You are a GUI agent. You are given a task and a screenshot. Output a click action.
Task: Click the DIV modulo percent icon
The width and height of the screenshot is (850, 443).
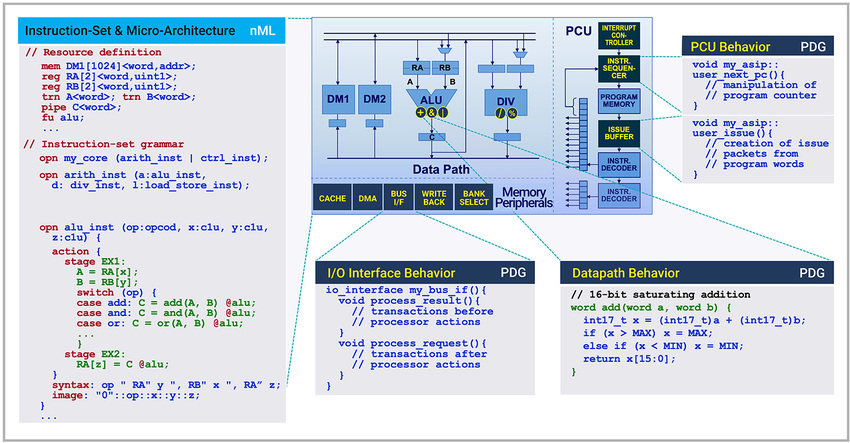pos(512,115)
